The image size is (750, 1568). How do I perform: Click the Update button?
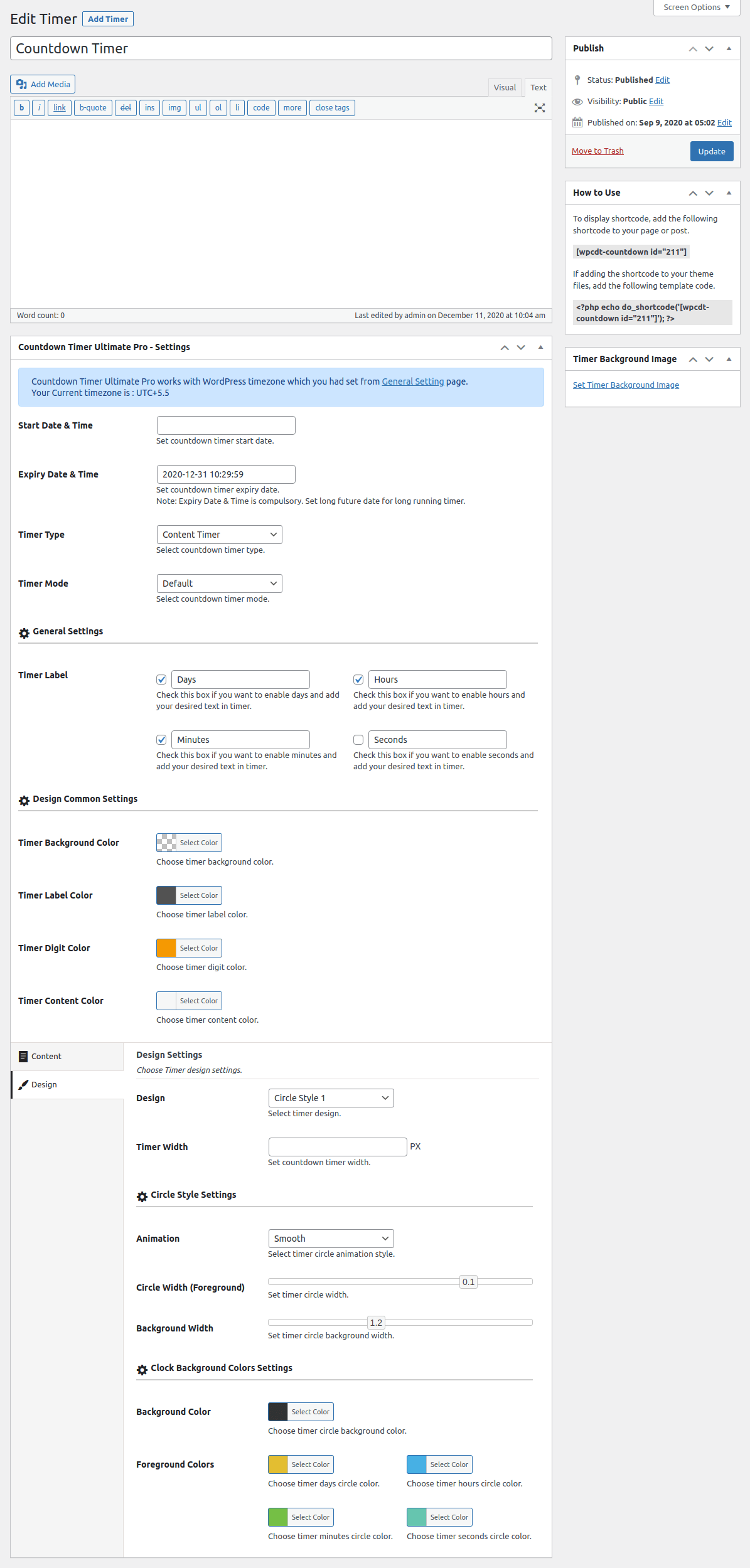[712, 151]
